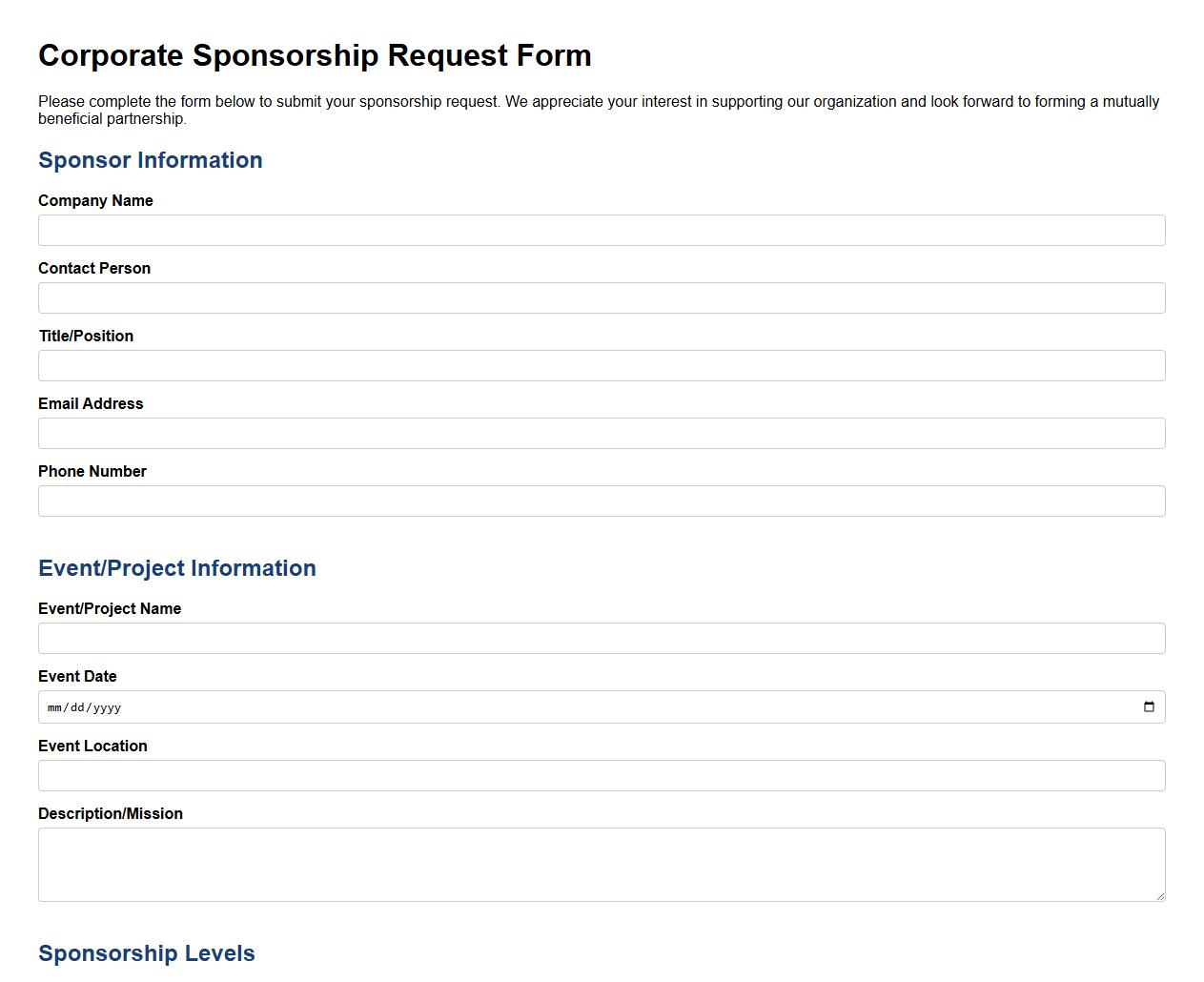The width and height of the screenshot is (1204, 982).
Task: Click the Sponsorship Levels heading
Action: [146, 953]
